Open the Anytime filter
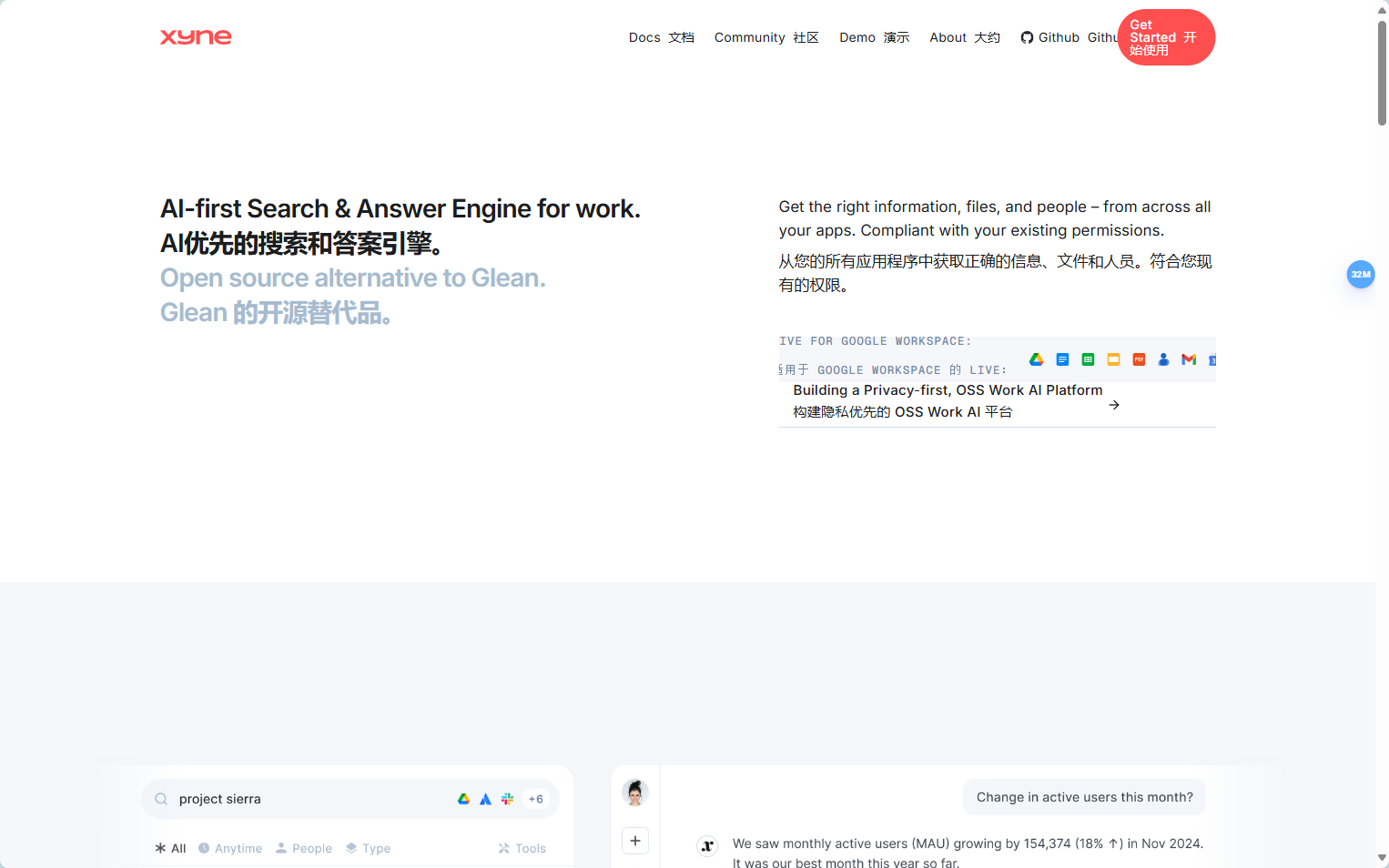Image resolution: width=1389 pixels, height=868 pixels. [x=230, y=848]
